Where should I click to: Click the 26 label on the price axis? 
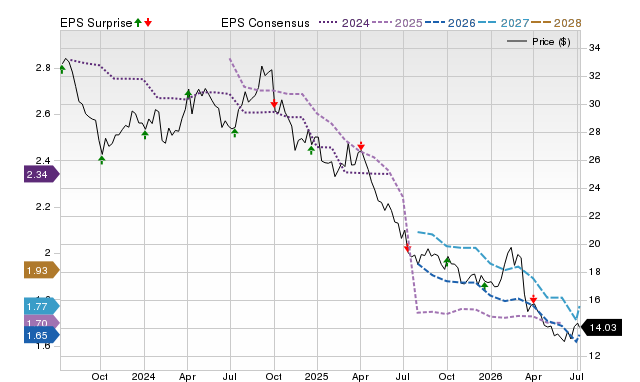(x=594, y=160)
